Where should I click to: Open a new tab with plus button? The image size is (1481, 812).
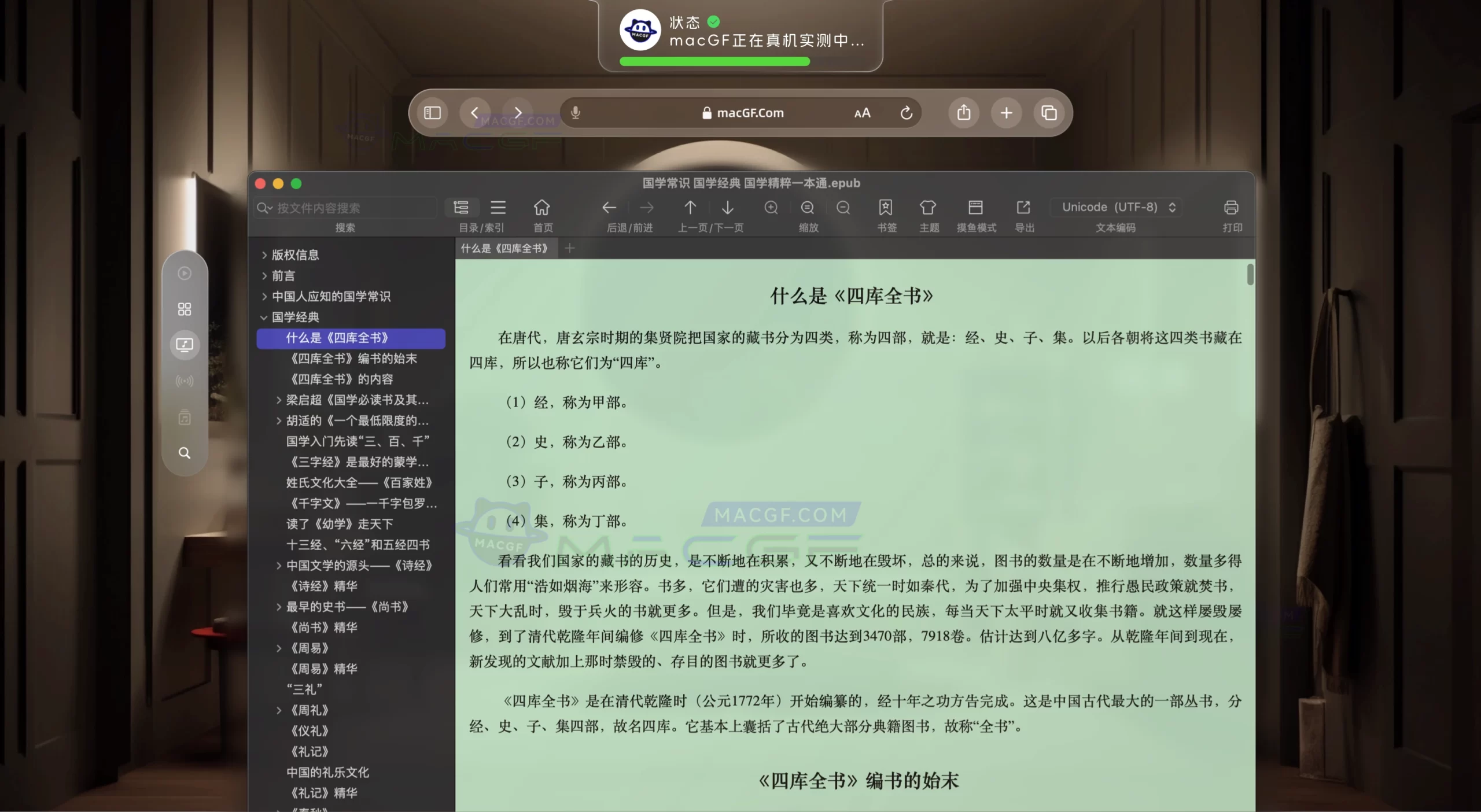569,248
